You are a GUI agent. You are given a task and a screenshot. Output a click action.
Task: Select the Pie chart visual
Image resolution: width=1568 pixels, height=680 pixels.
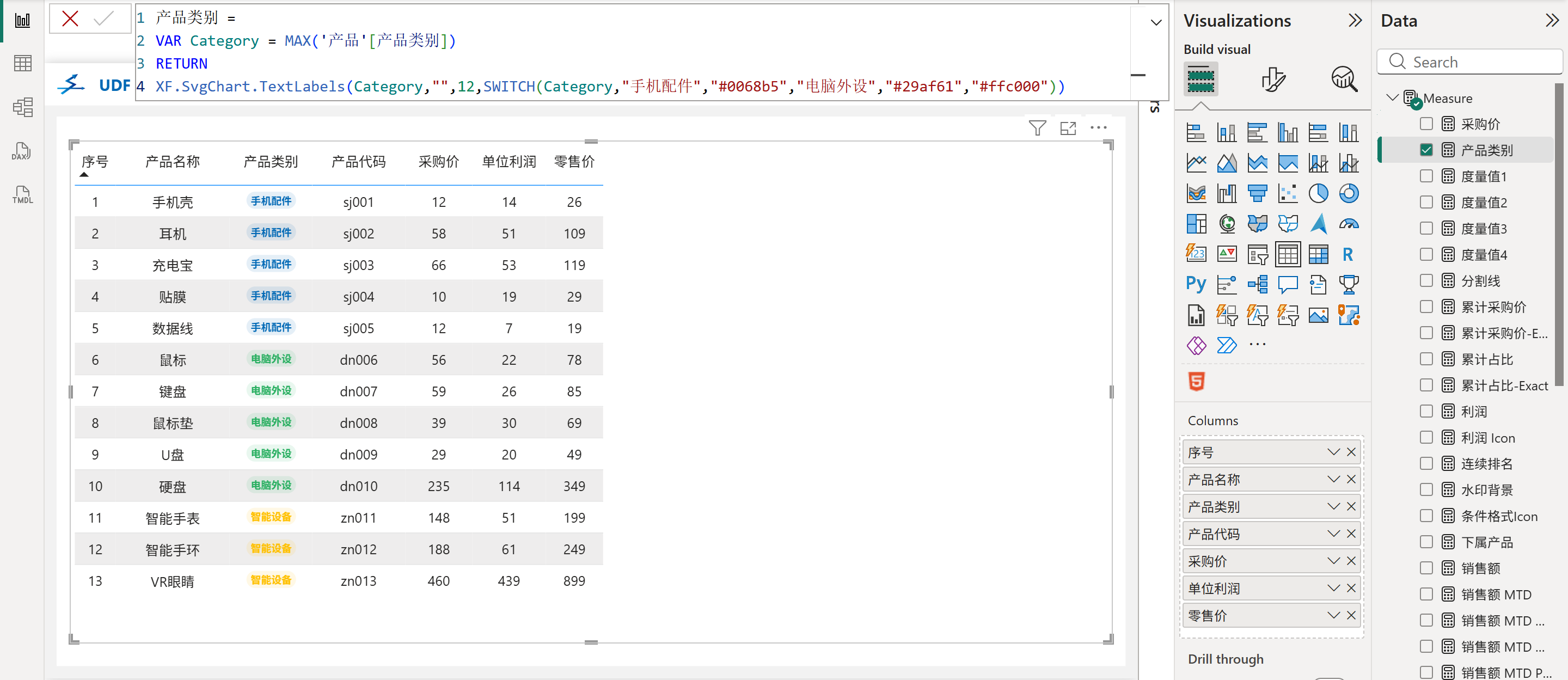click(1318, 194)
